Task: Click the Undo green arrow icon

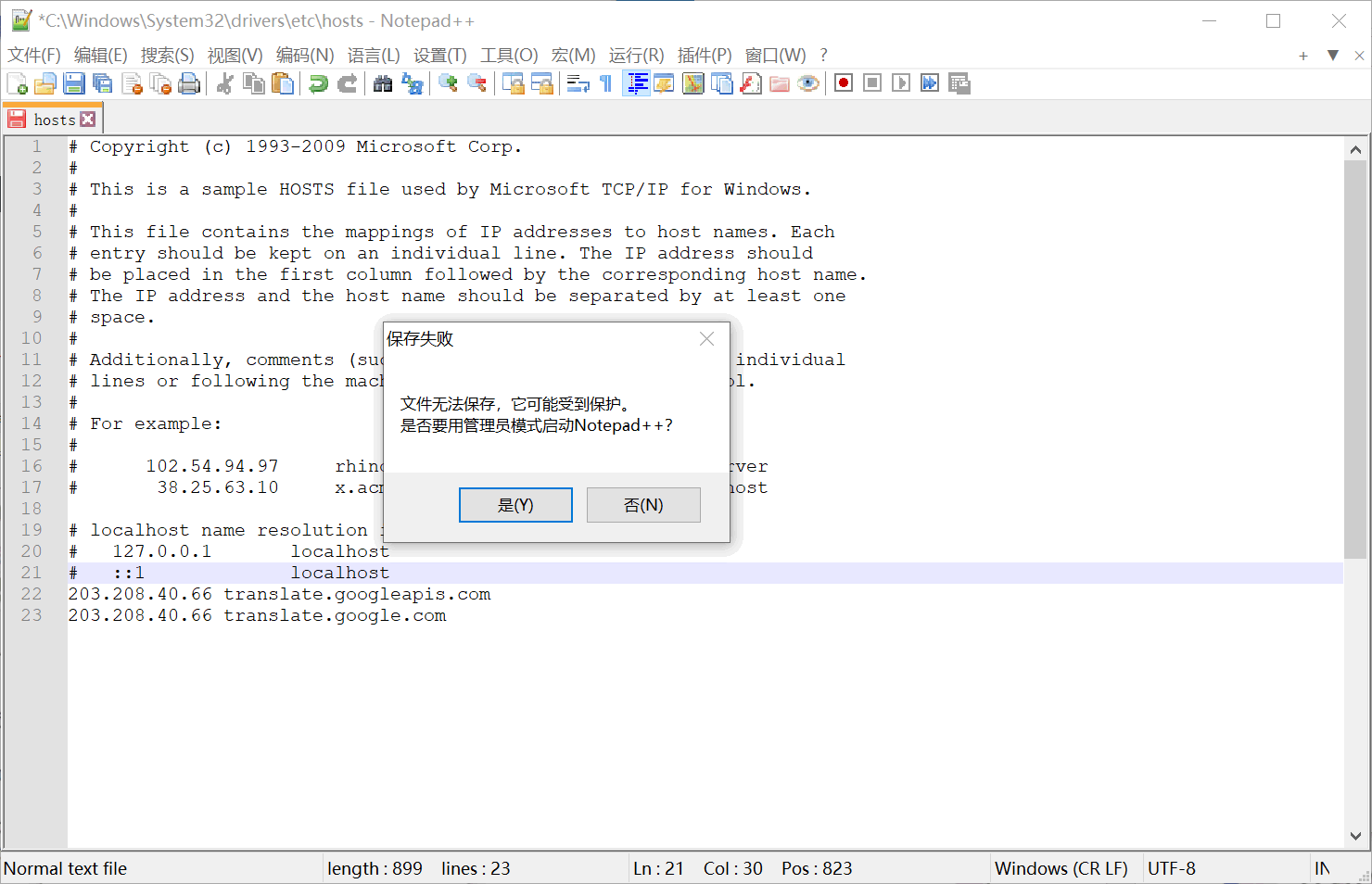Action: coord(318,83)
